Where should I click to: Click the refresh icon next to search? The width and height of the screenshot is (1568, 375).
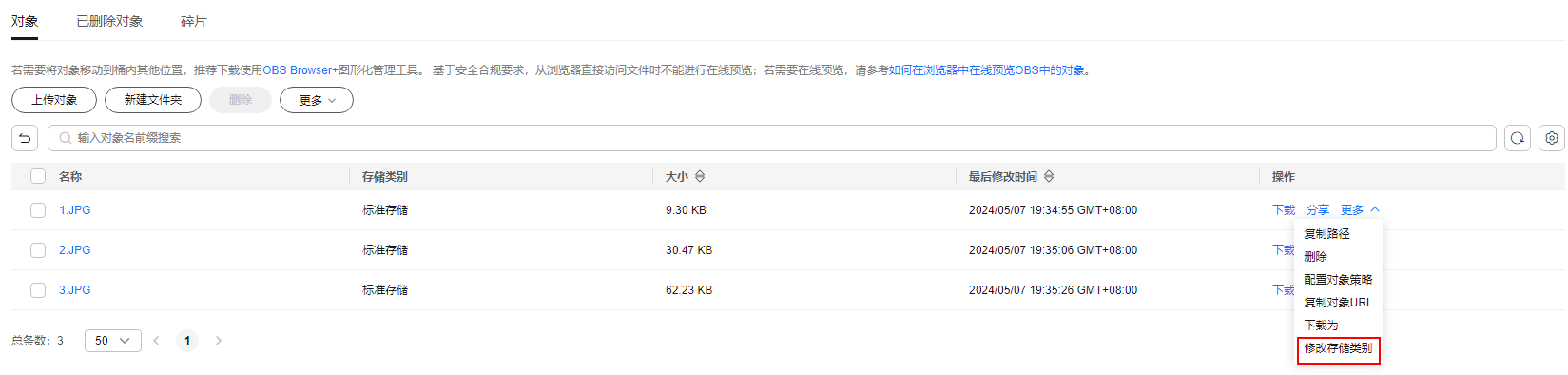tap(1518, 138)
